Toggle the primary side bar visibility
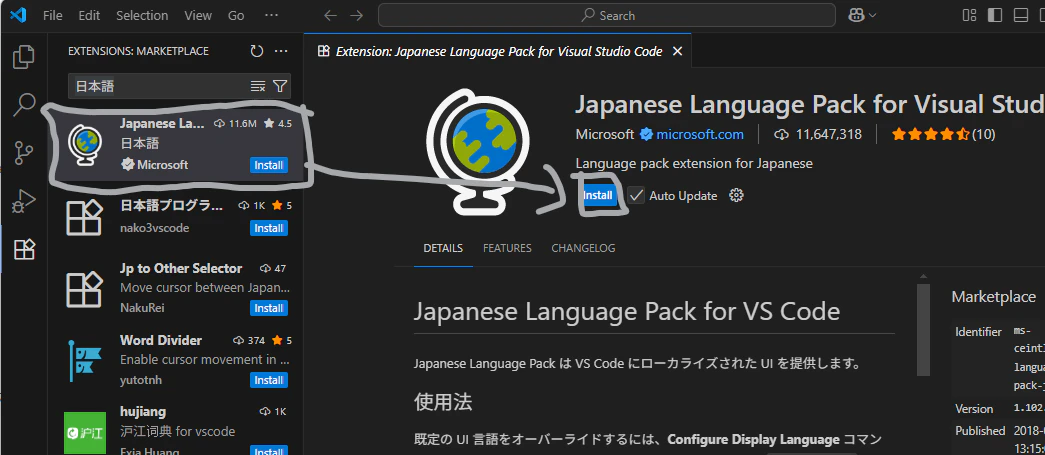The width and height of the screenshot is (1045, 455). [995, 15]
